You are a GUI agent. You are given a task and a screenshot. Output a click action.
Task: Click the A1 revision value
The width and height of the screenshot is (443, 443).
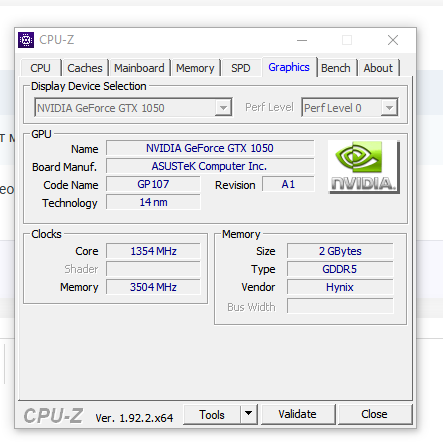288,184
